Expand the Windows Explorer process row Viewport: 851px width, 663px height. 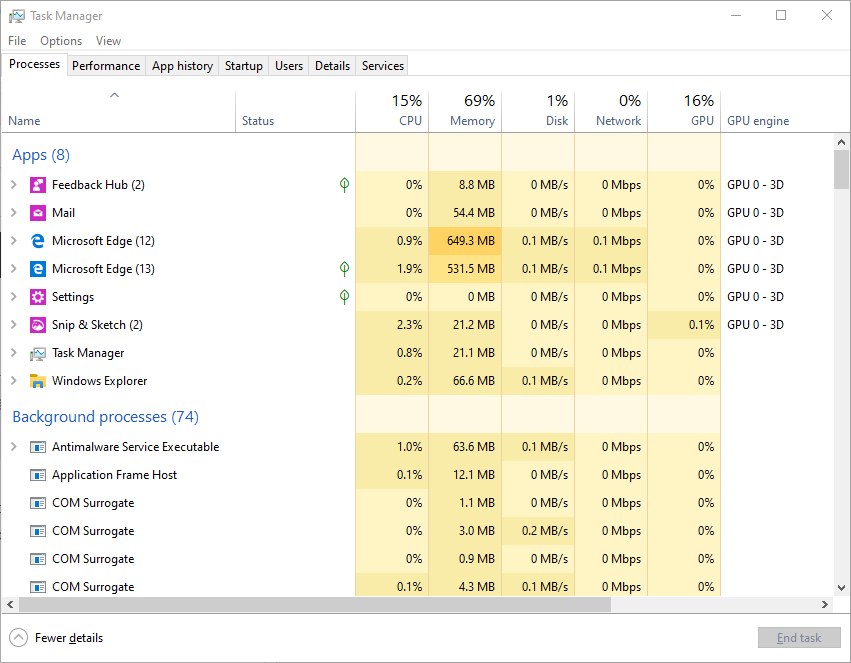tap(14, 381)
